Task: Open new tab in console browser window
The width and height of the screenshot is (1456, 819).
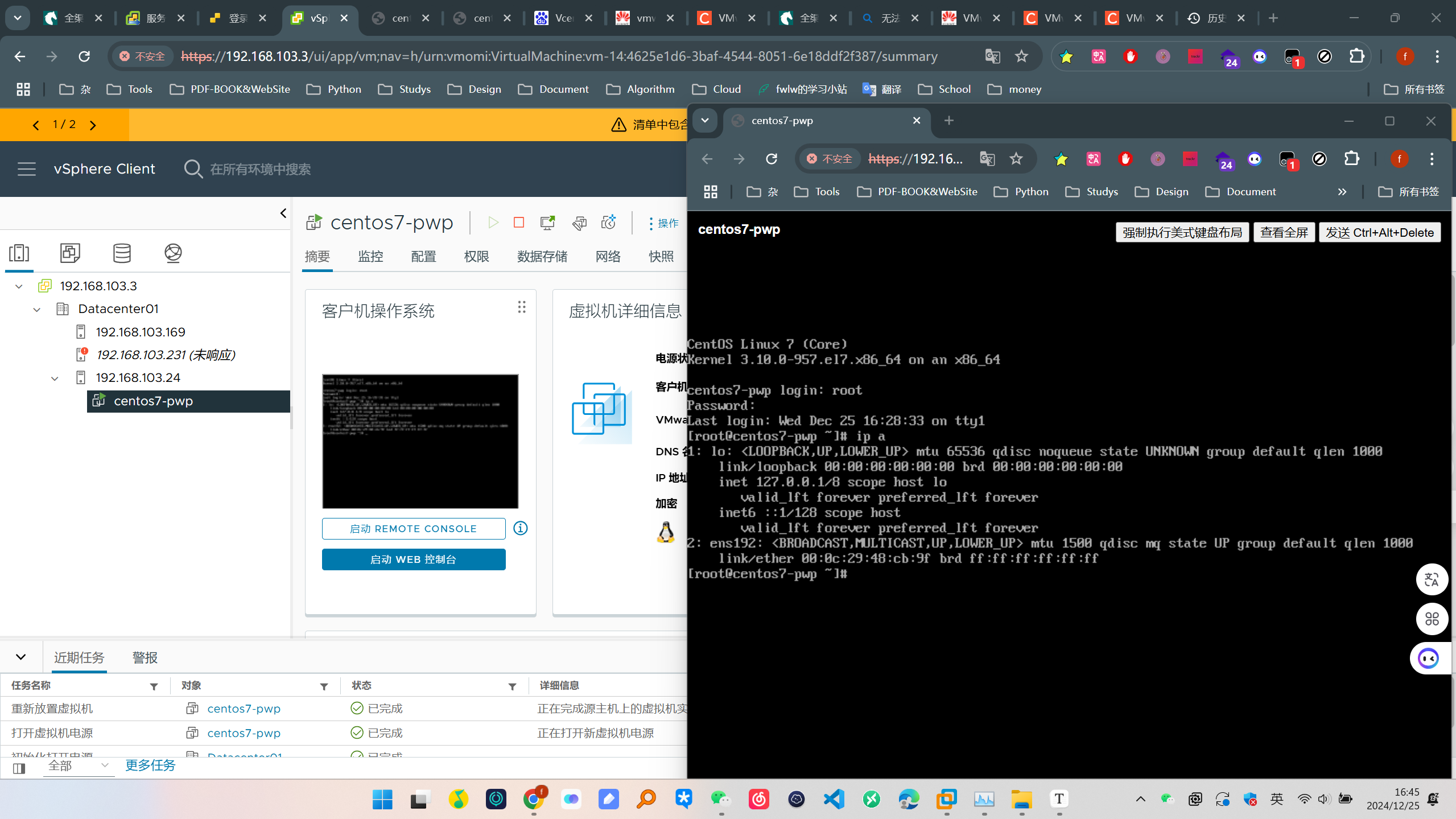Action: point(948,121)
